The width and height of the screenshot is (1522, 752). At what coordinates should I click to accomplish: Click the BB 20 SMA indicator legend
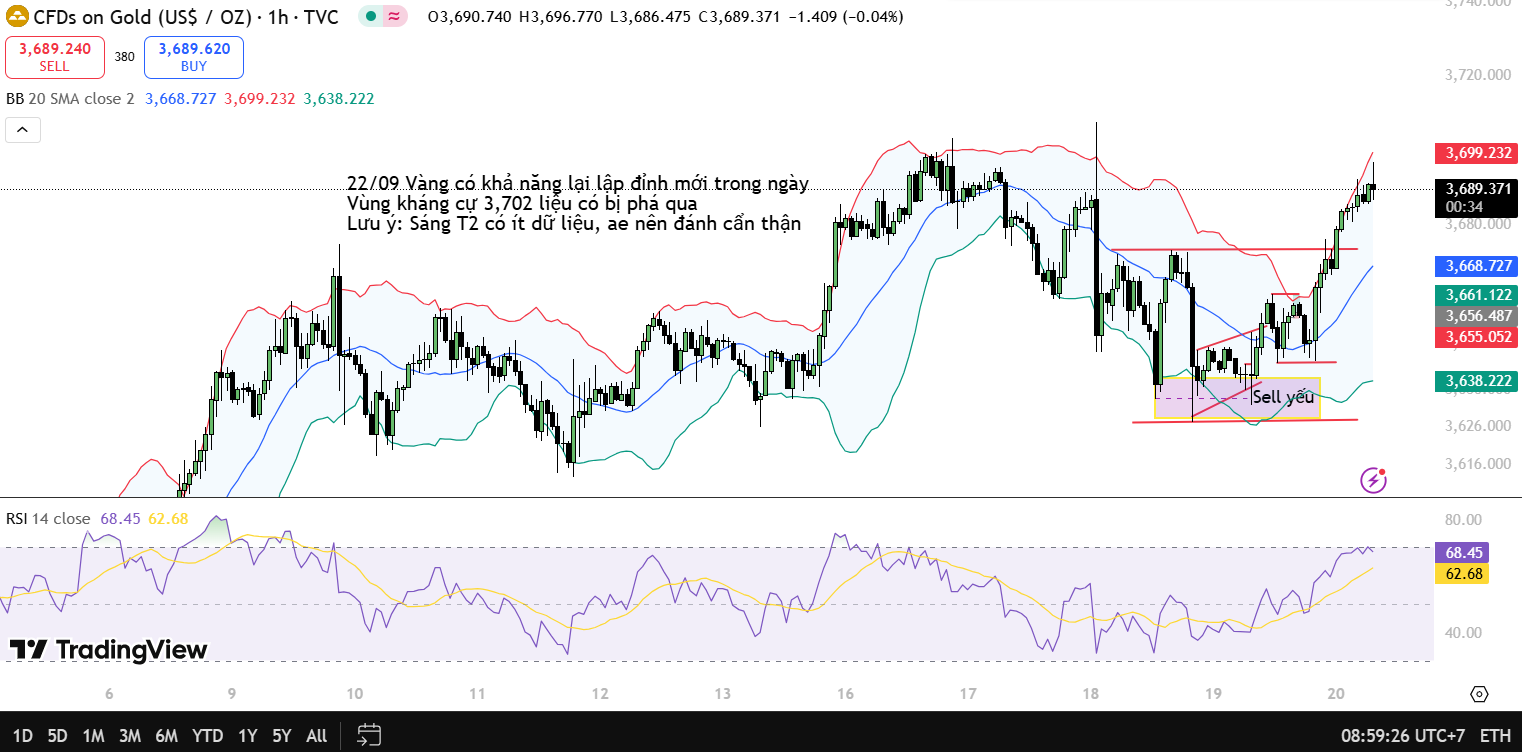[x=70, y=99]
